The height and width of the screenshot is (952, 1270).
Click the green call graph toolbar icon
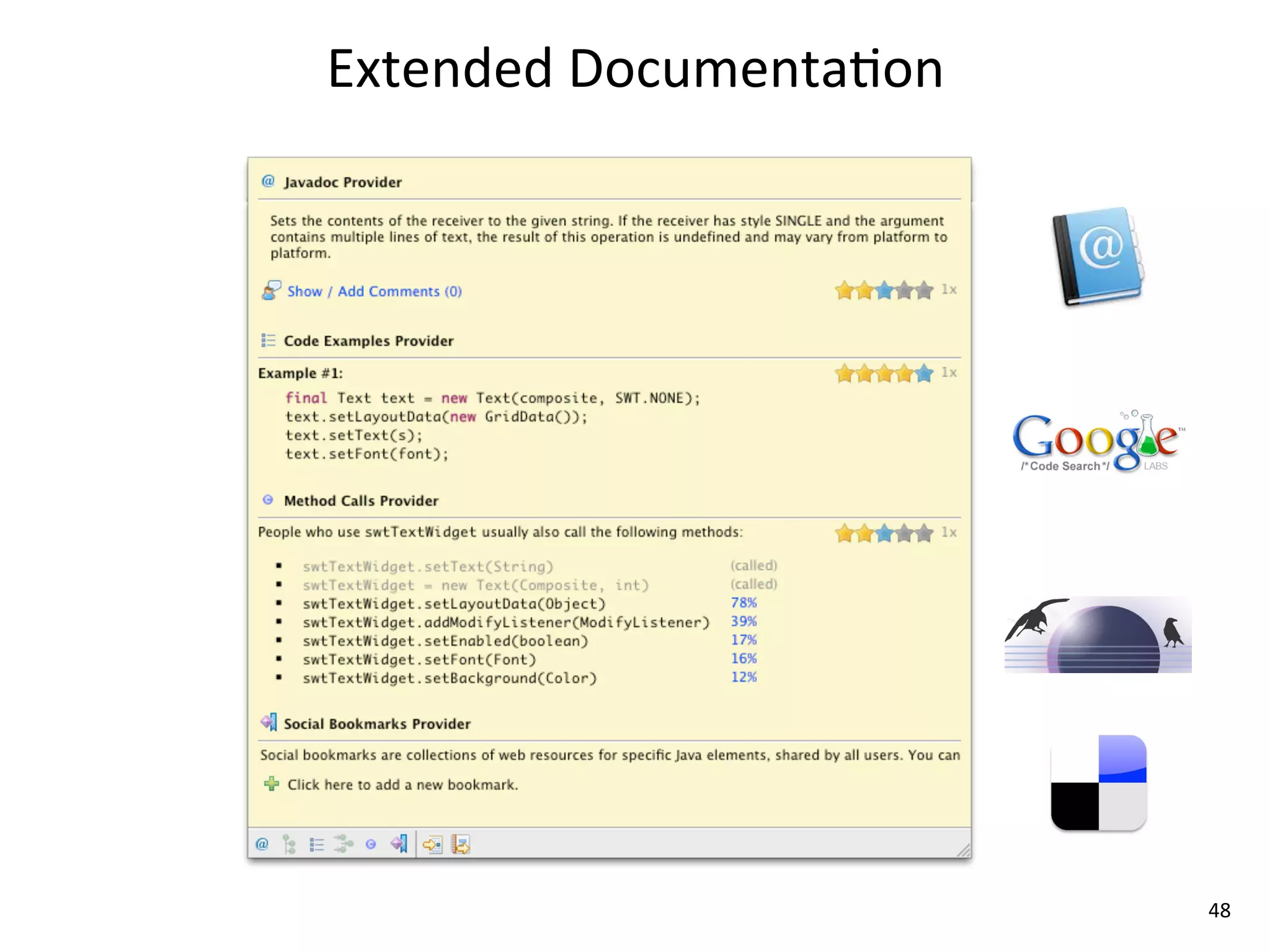coord(343,844)
